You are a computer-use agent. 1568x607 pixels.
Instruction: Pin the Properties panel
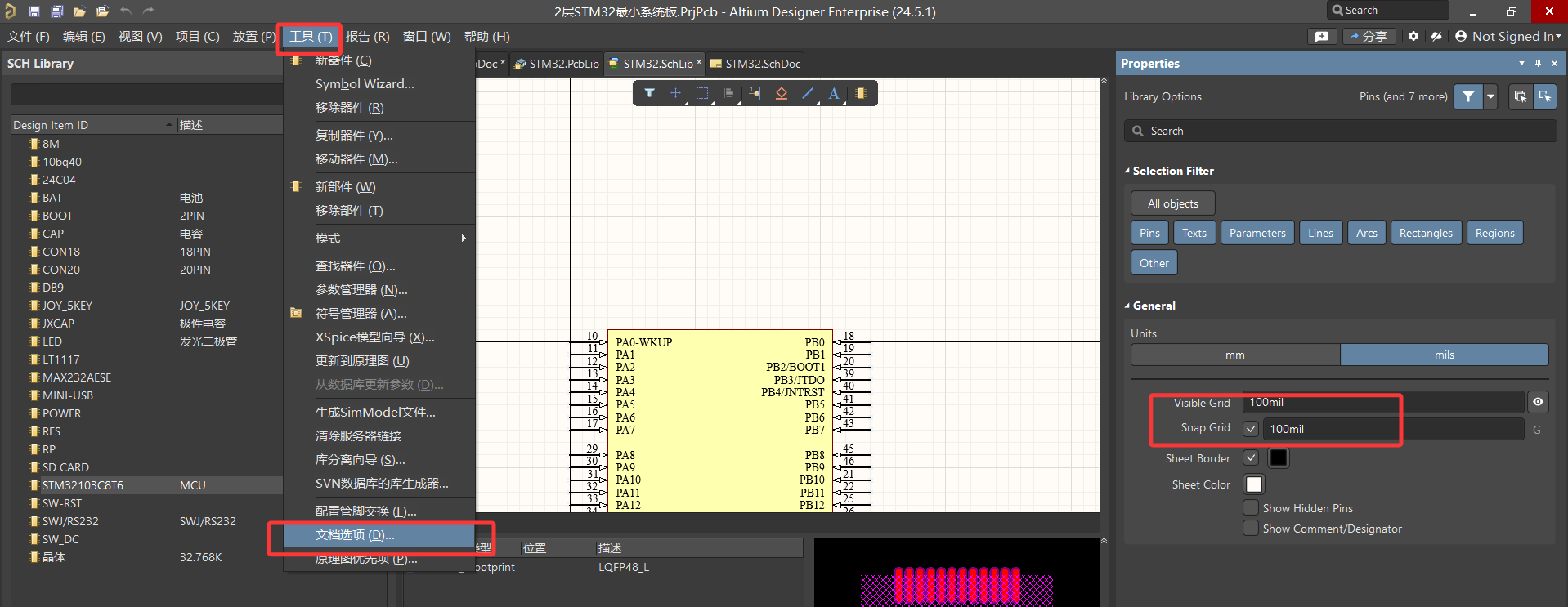click(1538, 63)
